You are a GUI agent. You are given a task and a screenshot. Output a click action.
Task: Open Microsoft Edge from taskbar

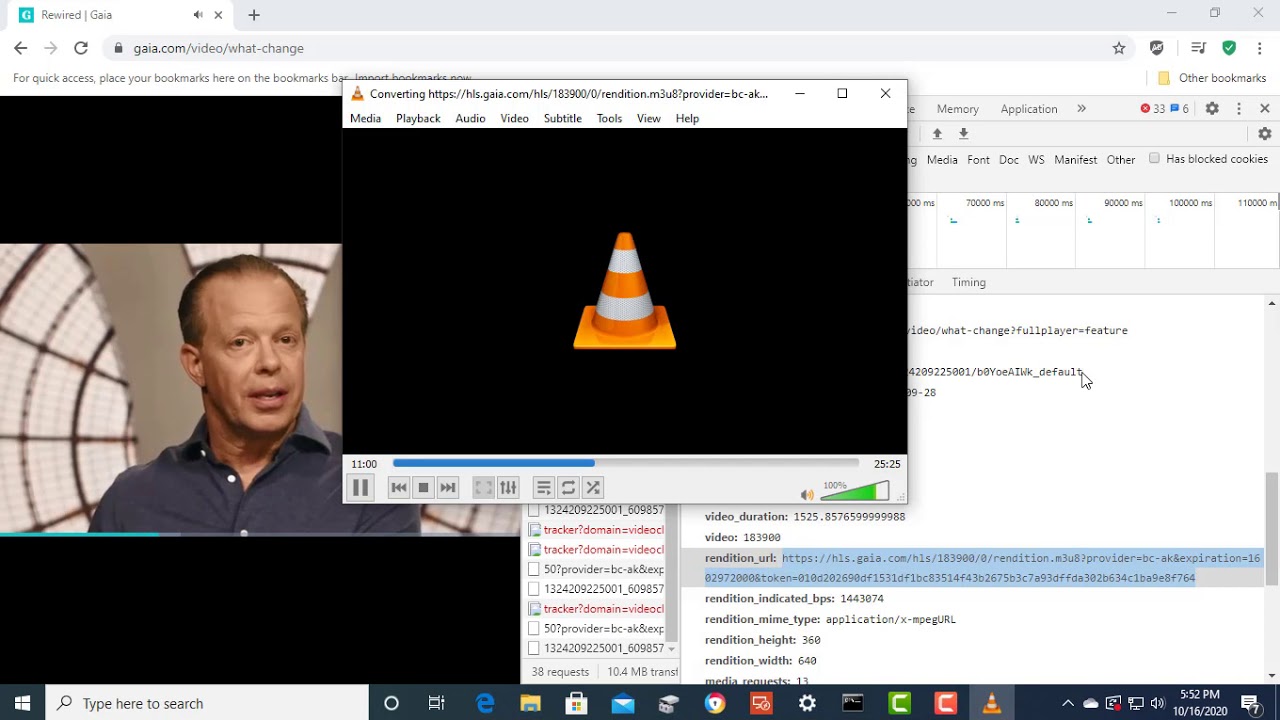[484, 703]
